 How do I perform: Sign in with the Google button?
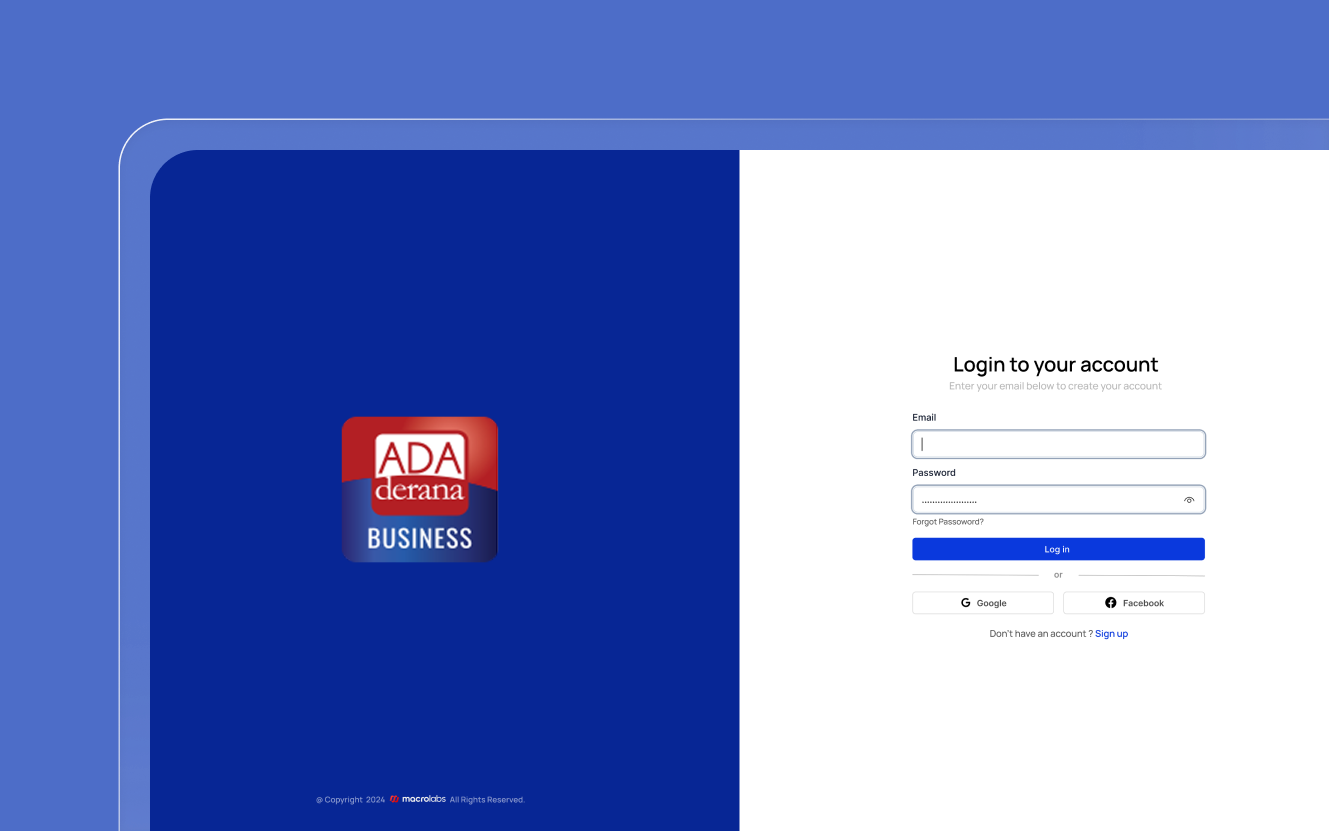click(983, 603)
